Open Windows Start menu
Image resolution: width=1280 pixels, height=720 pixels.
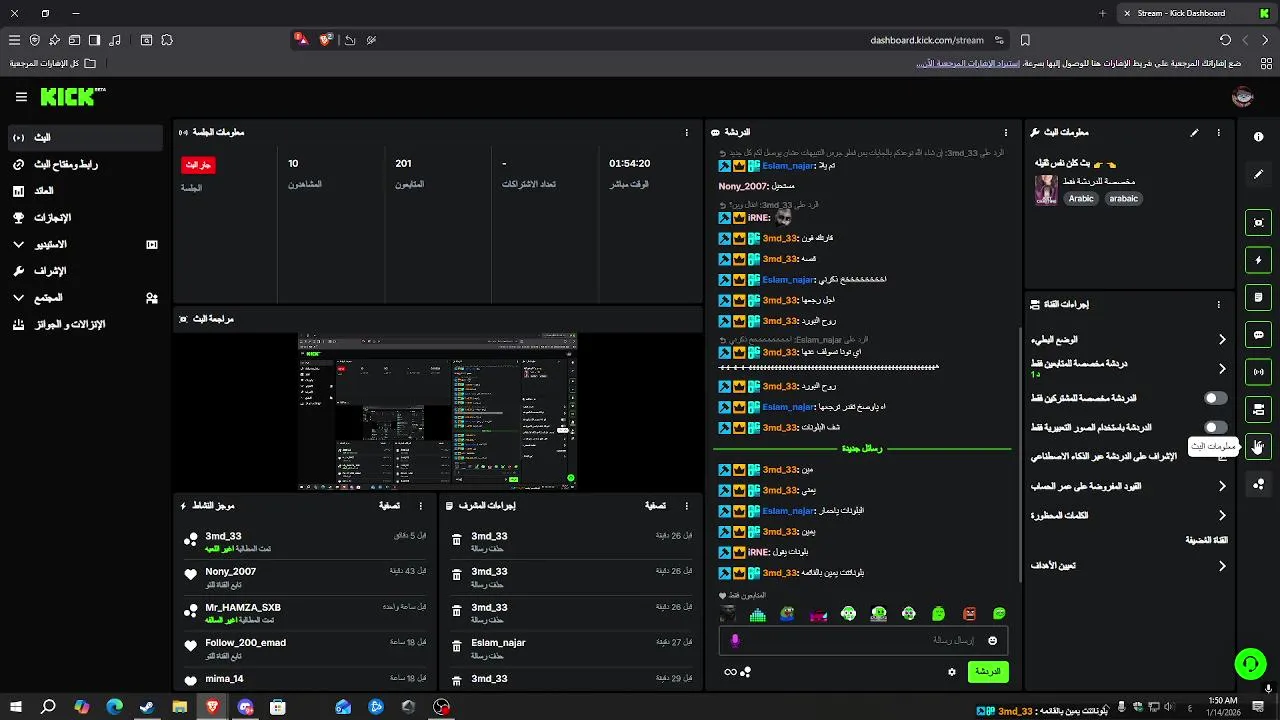[16, 707]
